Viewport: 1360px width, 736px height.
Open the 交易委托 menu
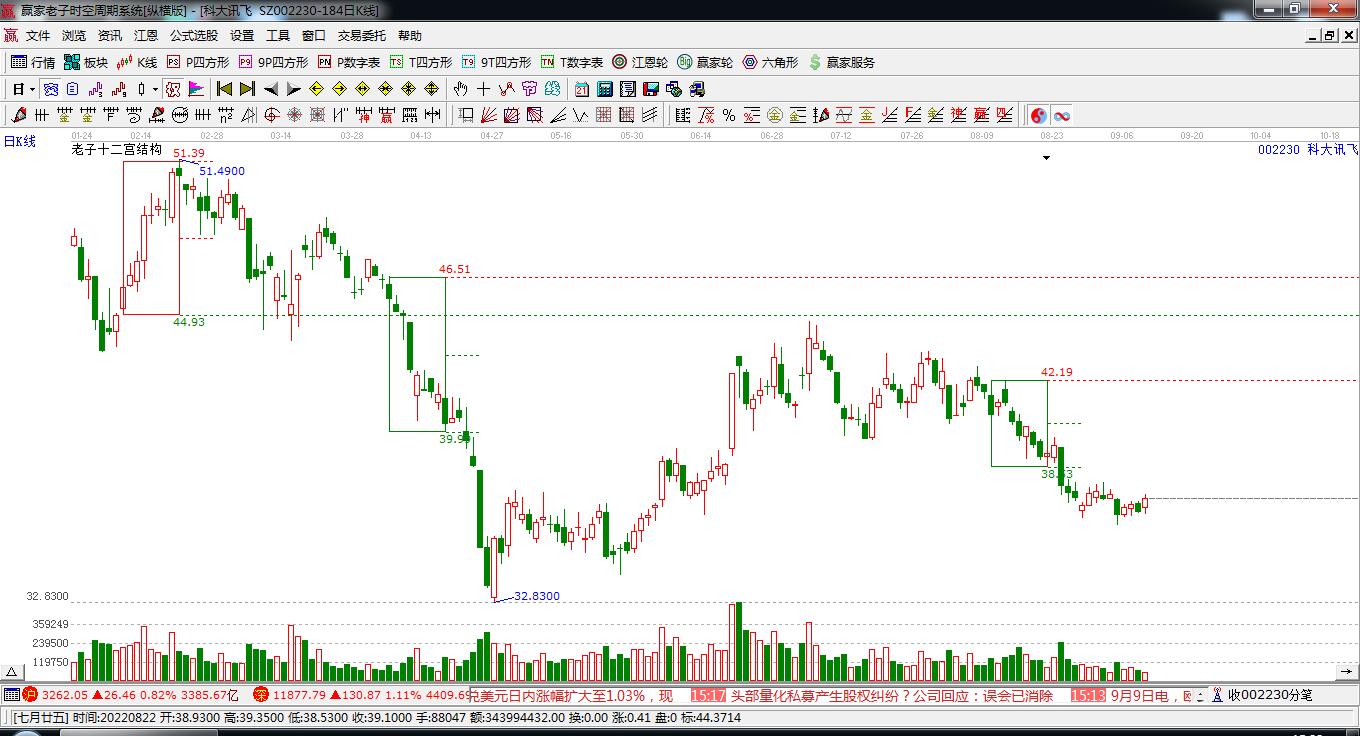[361, 35]
